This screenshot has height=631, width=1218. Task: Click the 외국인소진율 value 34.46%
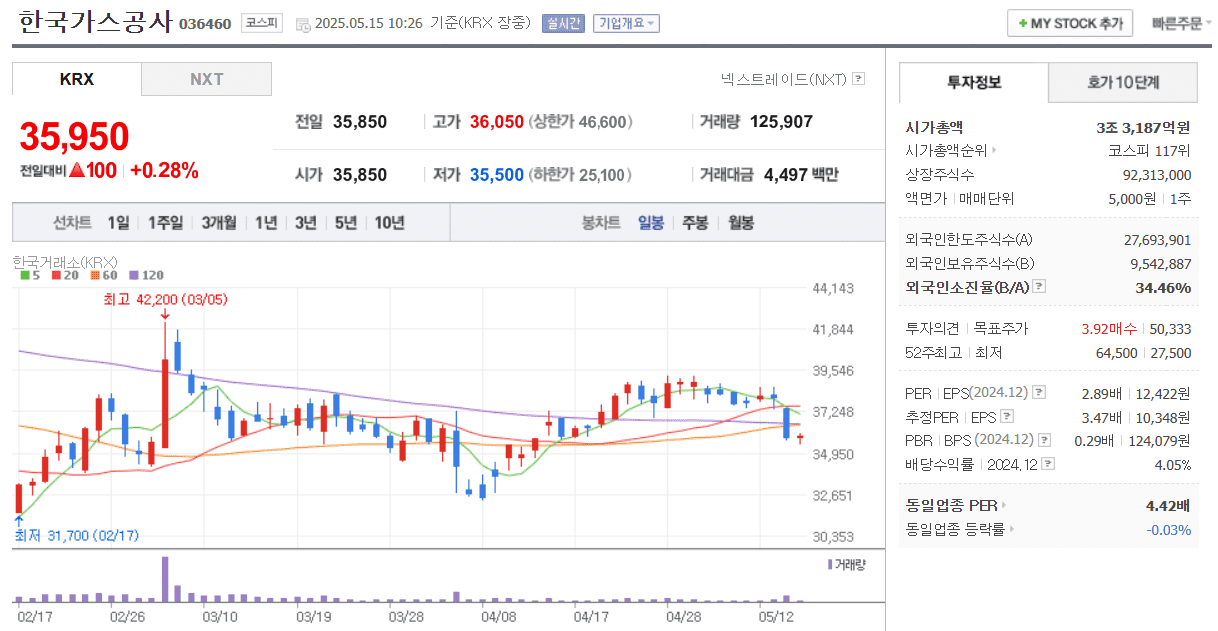[x=1163, y=287]
